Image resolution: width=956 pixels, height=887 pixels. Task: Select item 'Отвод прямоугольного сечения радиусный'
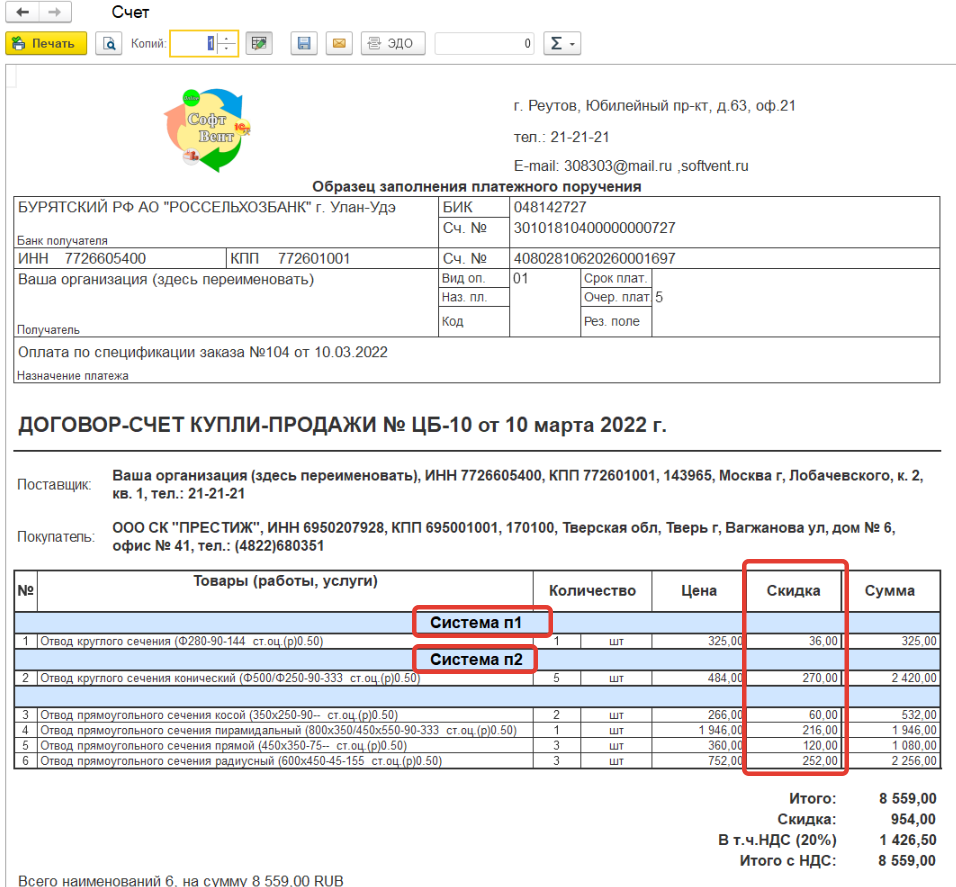[x=241, y=761]
